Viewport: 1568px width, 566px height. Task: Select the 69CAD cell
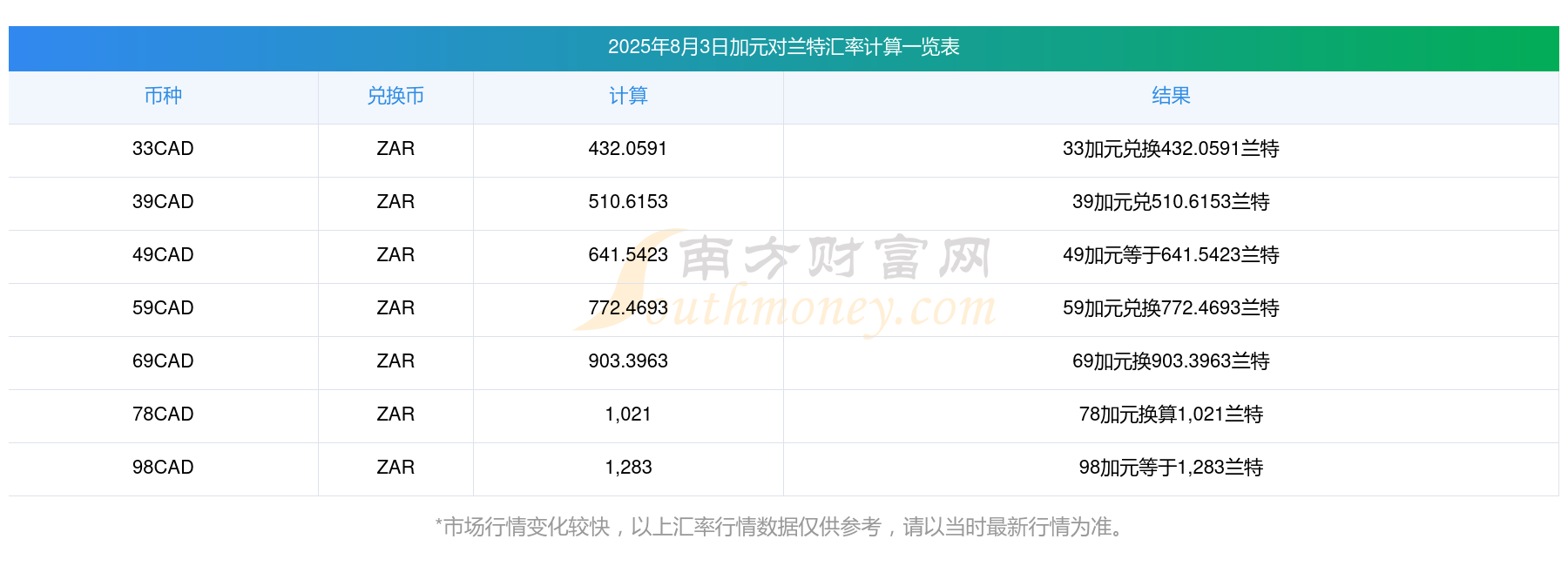click(x=163, y=361)
